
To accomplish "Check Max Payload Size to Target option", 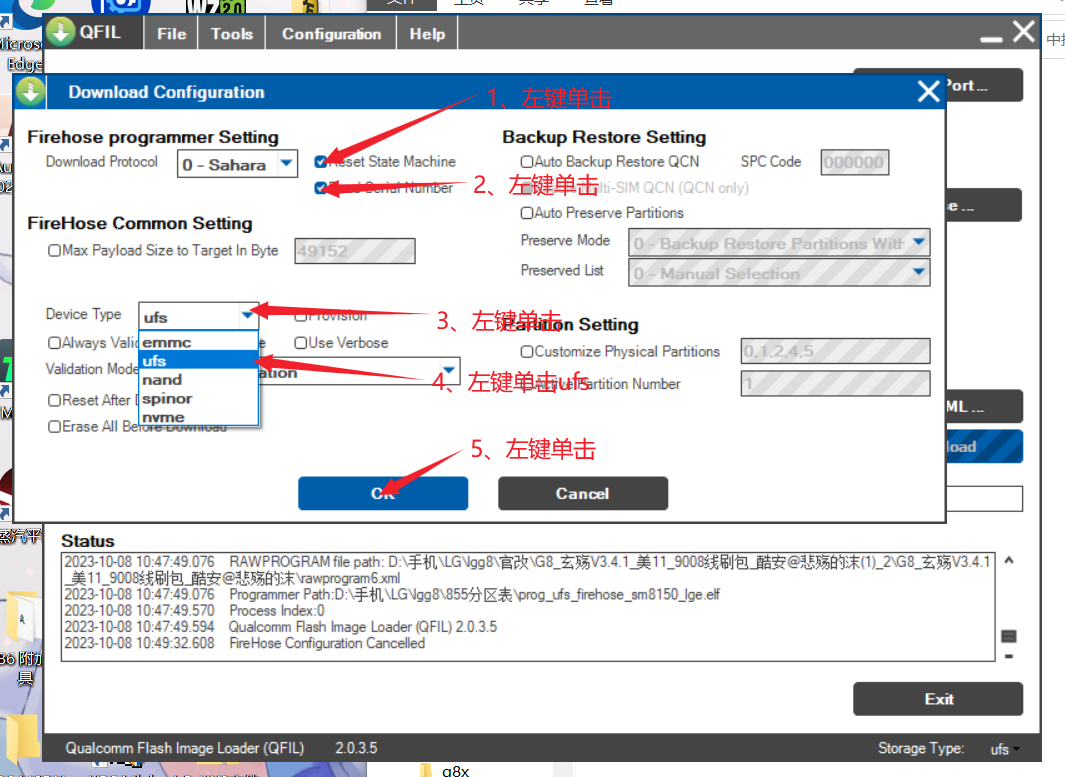I will (x=55, y=251).
